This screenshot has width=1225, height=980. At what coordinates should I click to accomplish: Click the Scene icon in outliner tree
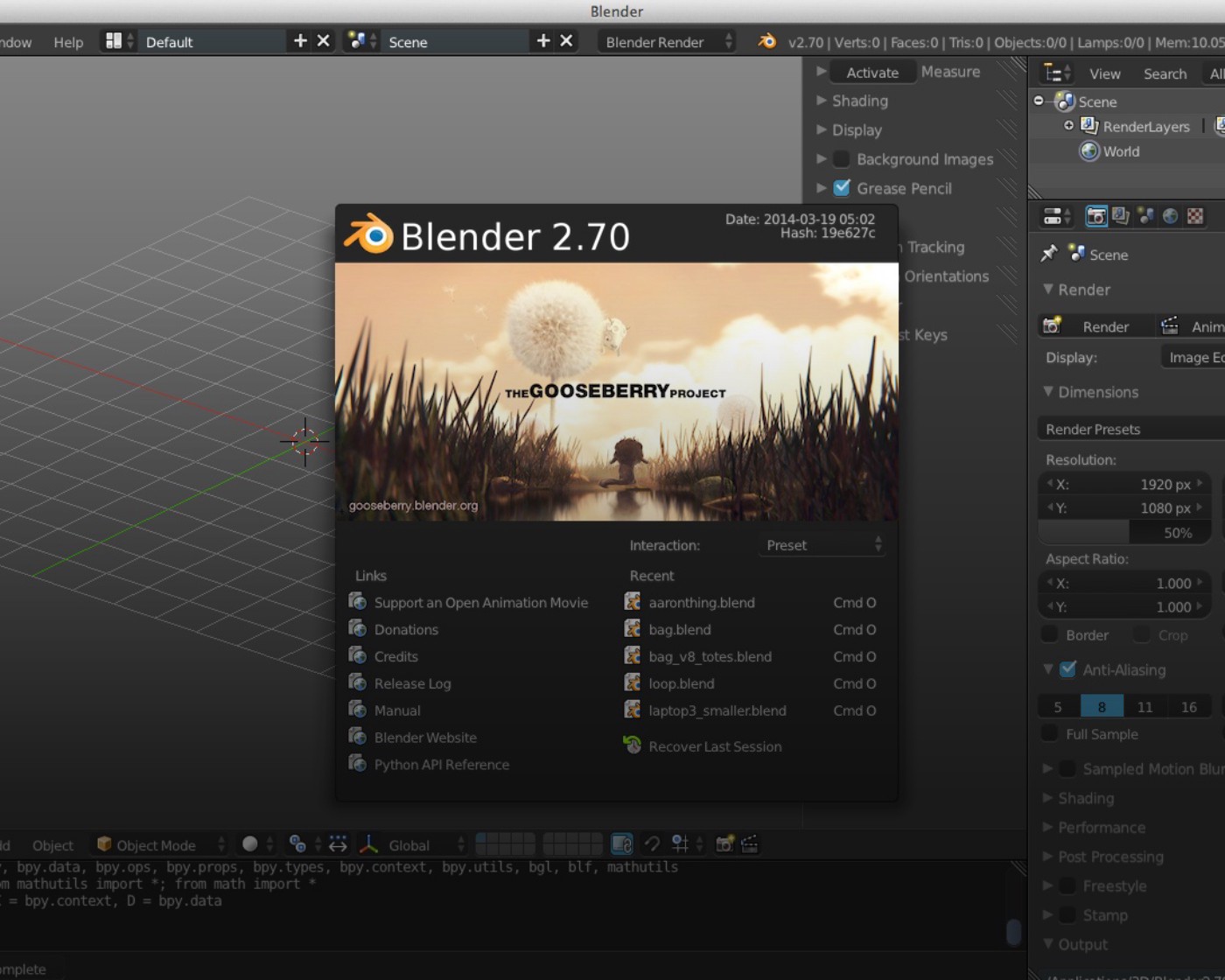click(x=1065, y=101)
